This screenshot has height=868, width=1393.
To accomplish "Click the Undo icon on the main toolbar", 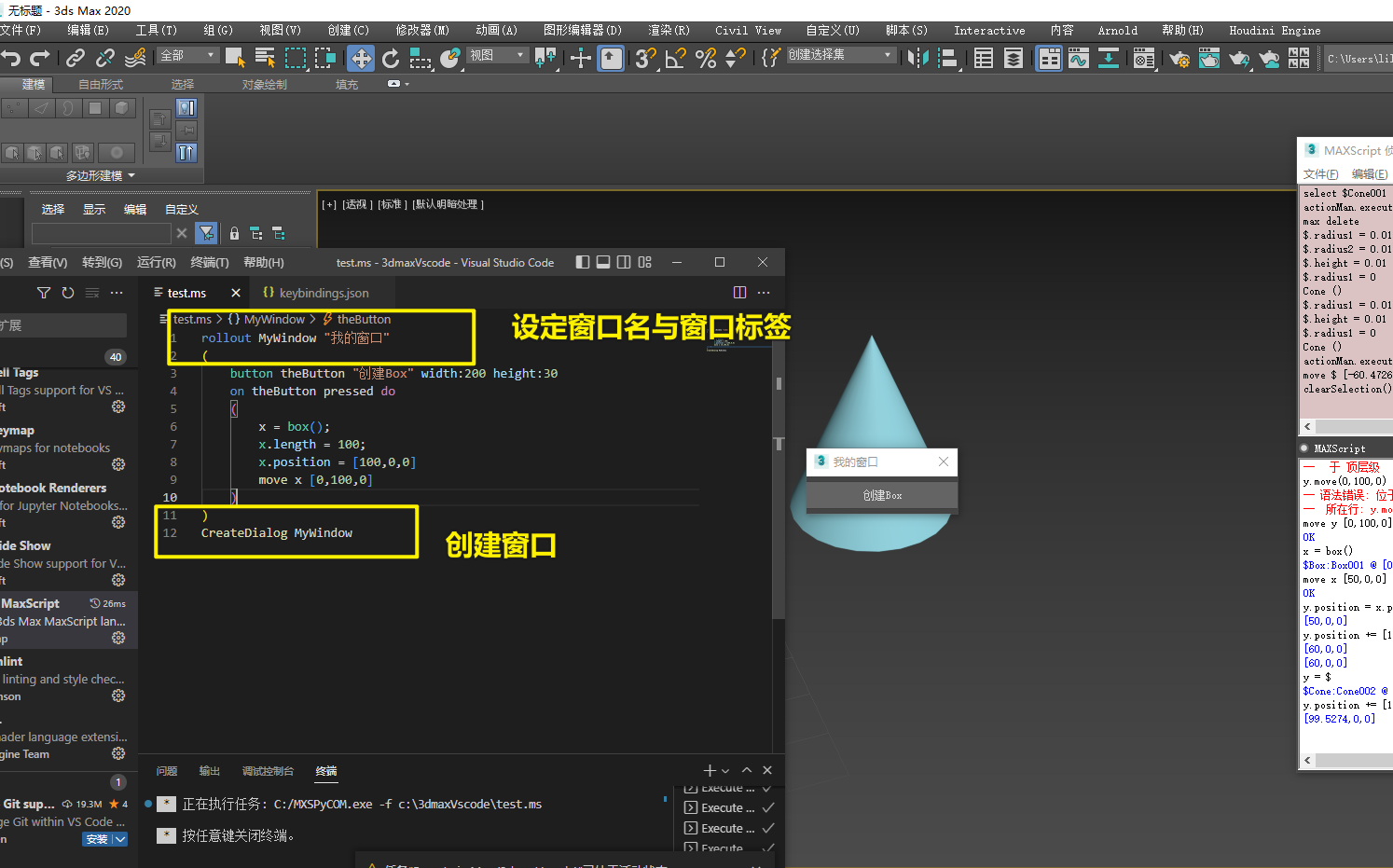I will pyautogui.click(x=10, y=57).
